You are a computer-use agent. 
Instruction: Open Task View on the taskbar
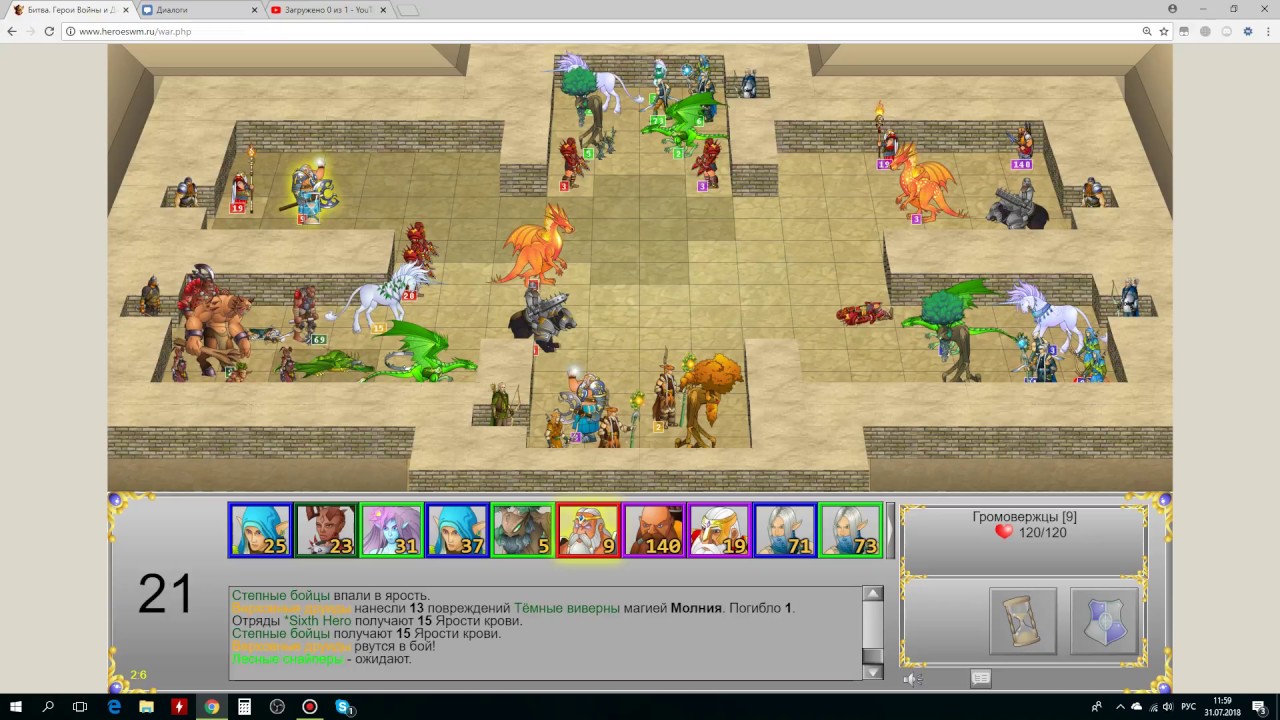tap(80, 707)
